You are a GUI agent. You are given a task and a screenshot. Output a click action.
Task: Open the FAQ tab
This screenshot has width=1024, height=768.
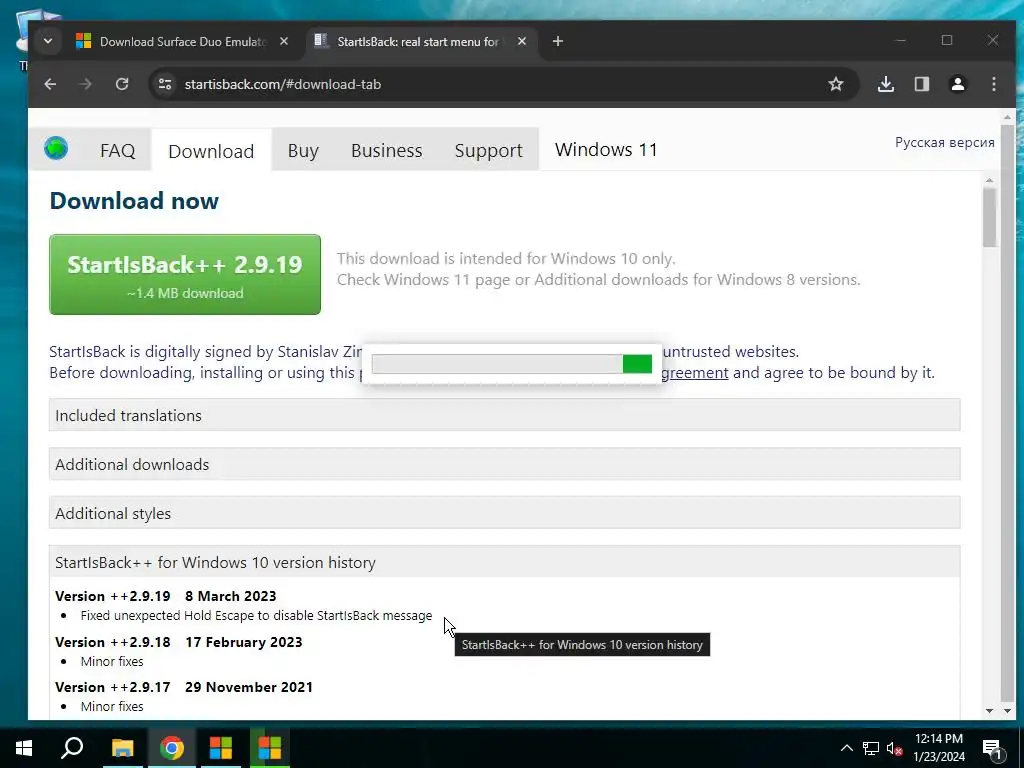click(118, 151)
